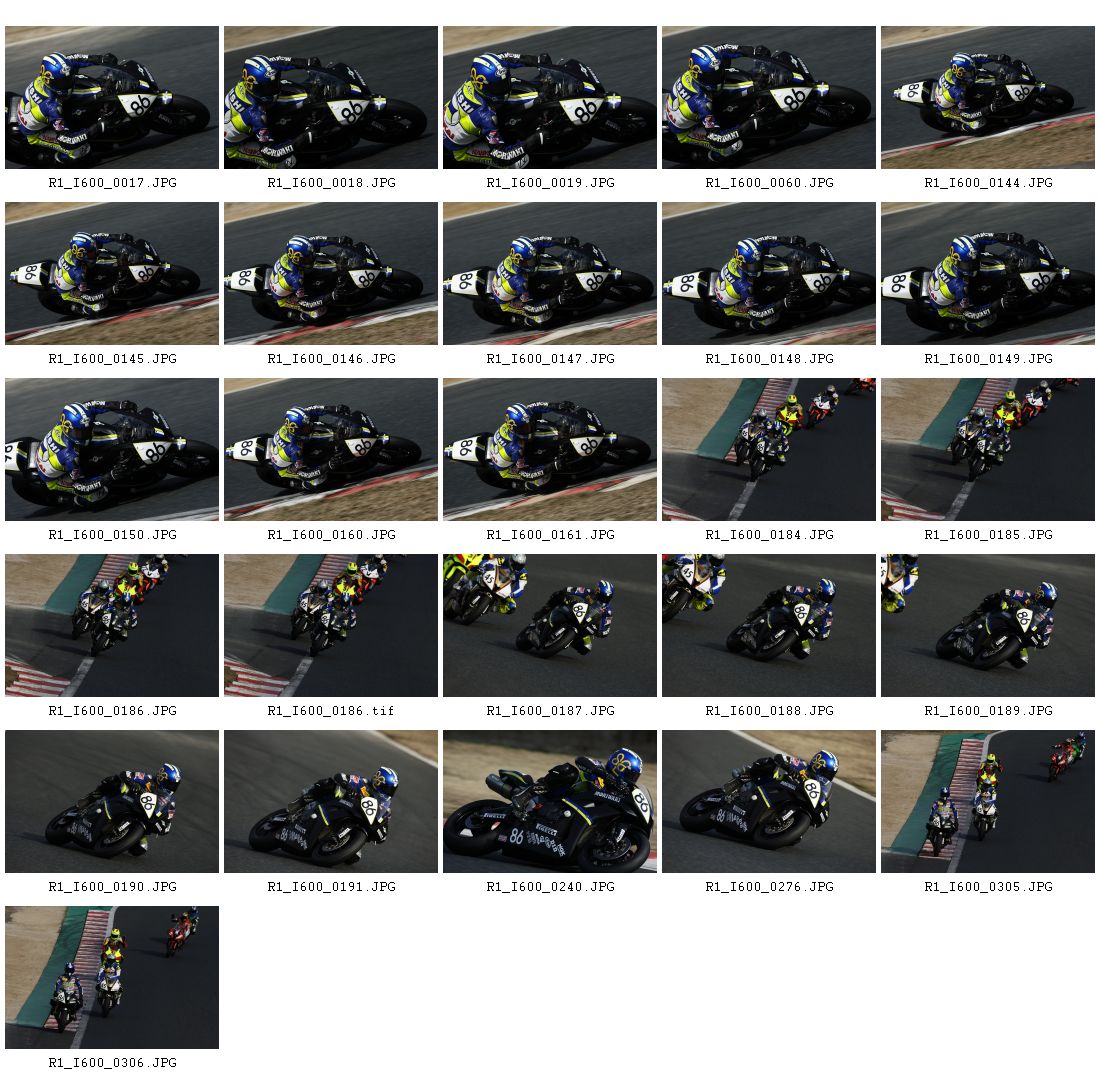
Task: Select the R1_I600_0240.JPG close-up thumbnail
Action: tap(549, 802)
